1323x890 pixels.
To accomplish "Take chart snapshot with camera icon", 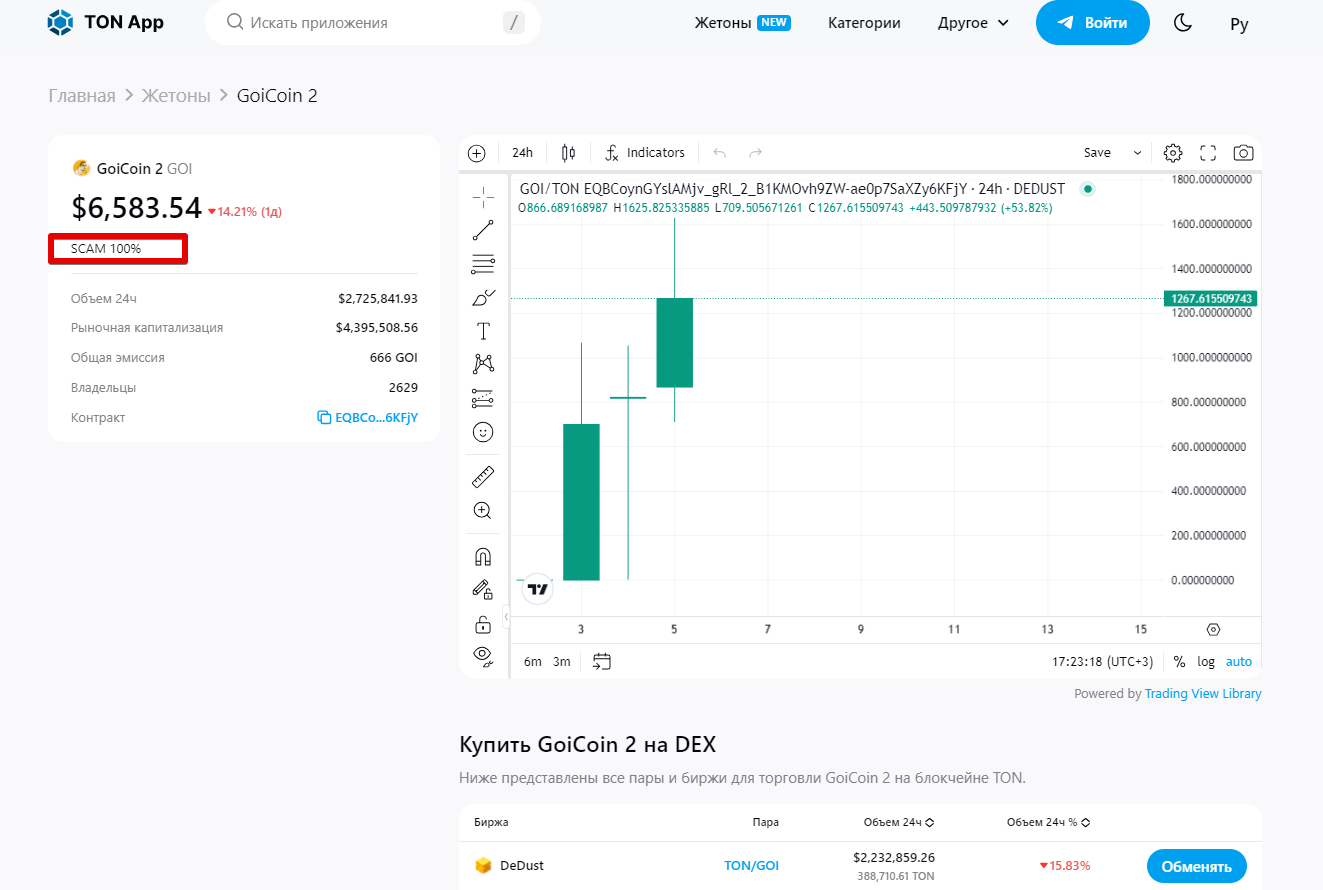I will (1243, 153).
